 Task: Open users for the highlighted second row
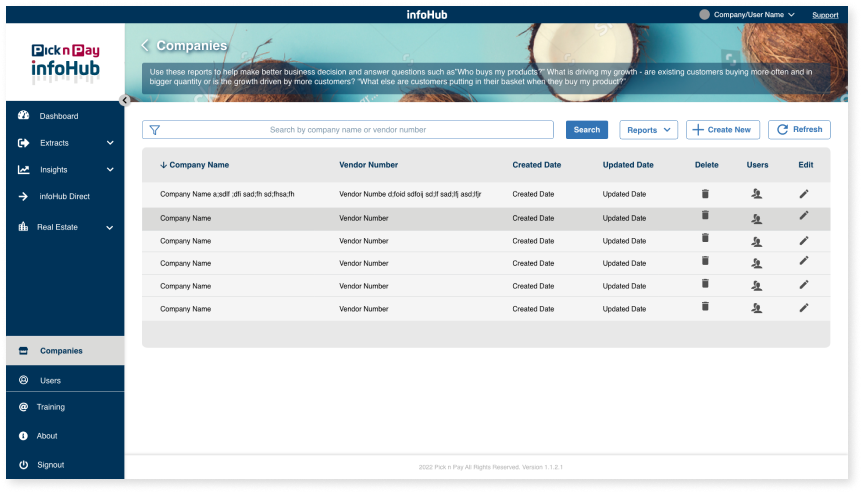click(756, 219)
